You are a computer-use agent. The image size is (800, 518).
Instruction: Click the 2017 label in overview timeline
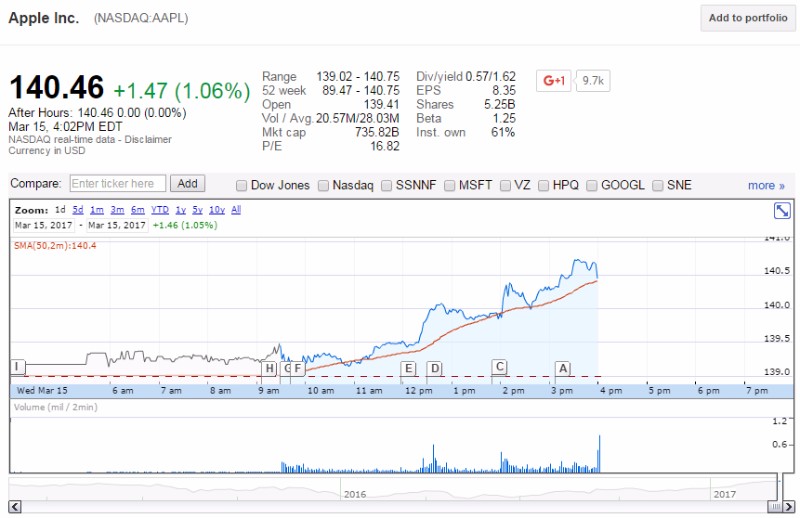(x=724, y=494)
